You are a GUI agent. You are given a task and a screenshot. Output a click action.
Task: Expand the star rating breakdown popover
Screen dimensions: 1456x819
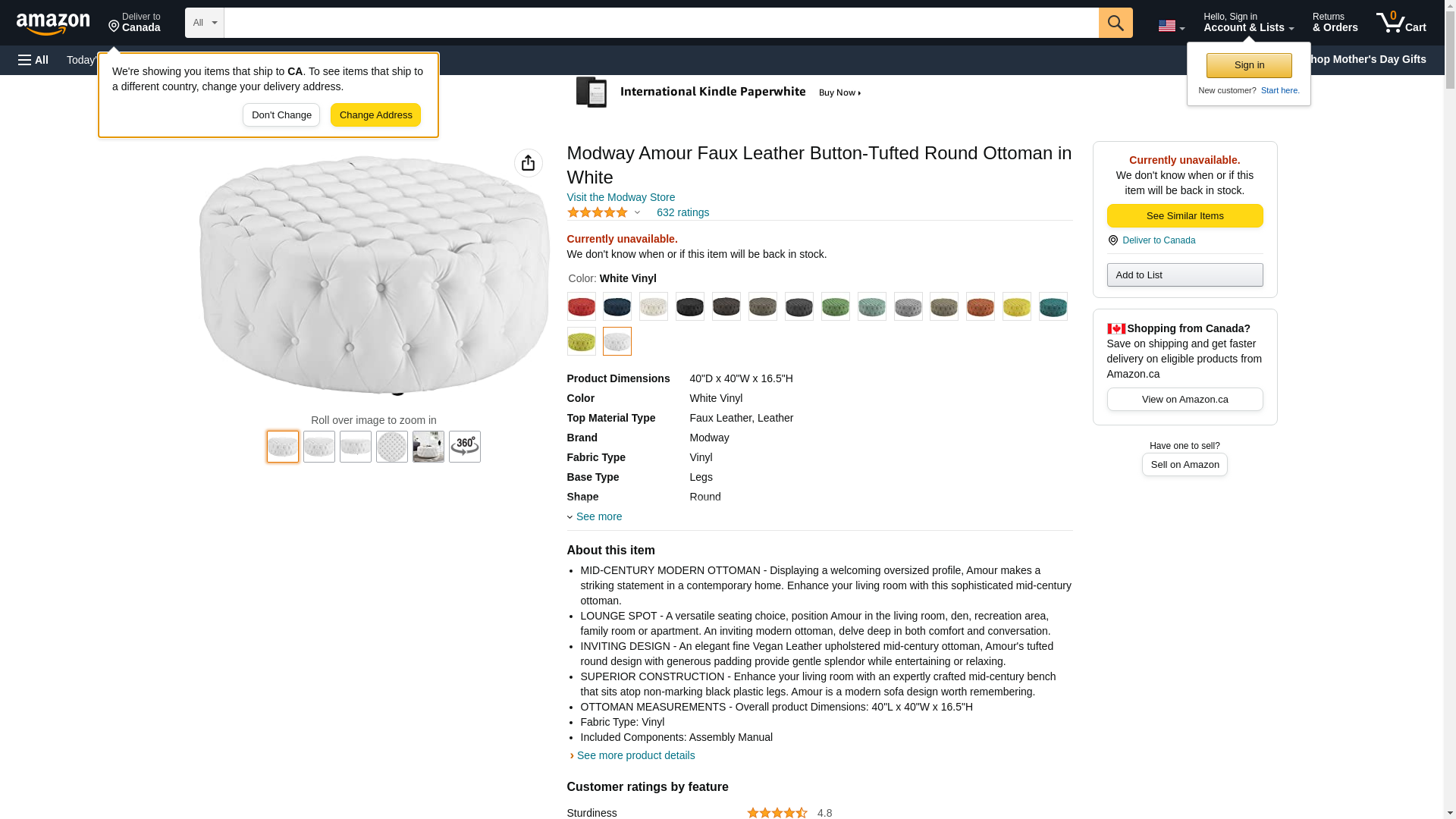(x=637, y=213)
